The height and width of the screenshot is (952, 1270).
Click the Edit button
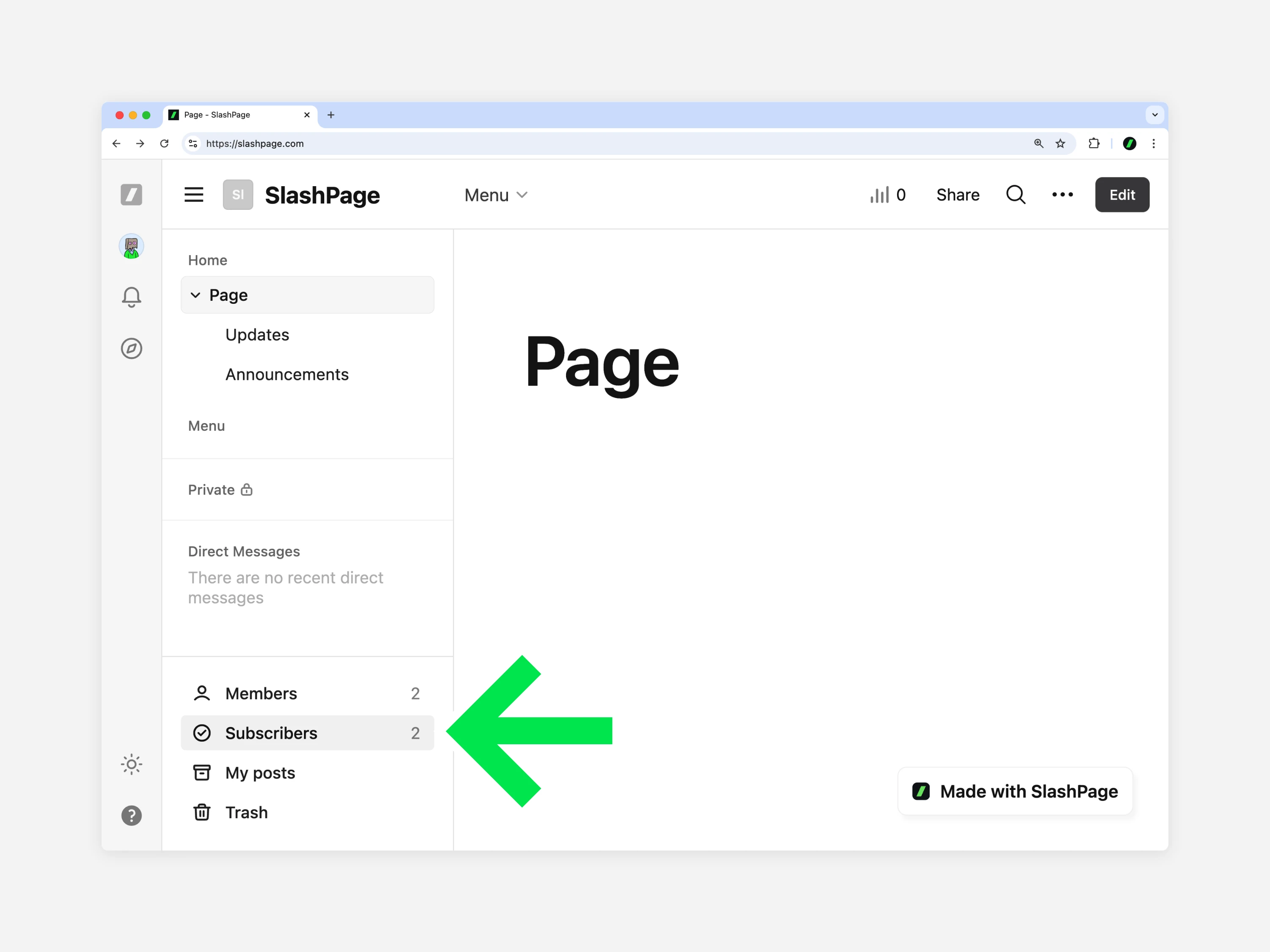1121,195
